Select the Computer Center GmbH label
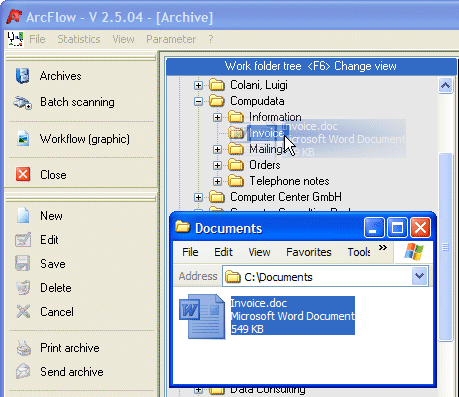Image resolution: width=459 pixels, height=397 pixels. tap(286, 197)
